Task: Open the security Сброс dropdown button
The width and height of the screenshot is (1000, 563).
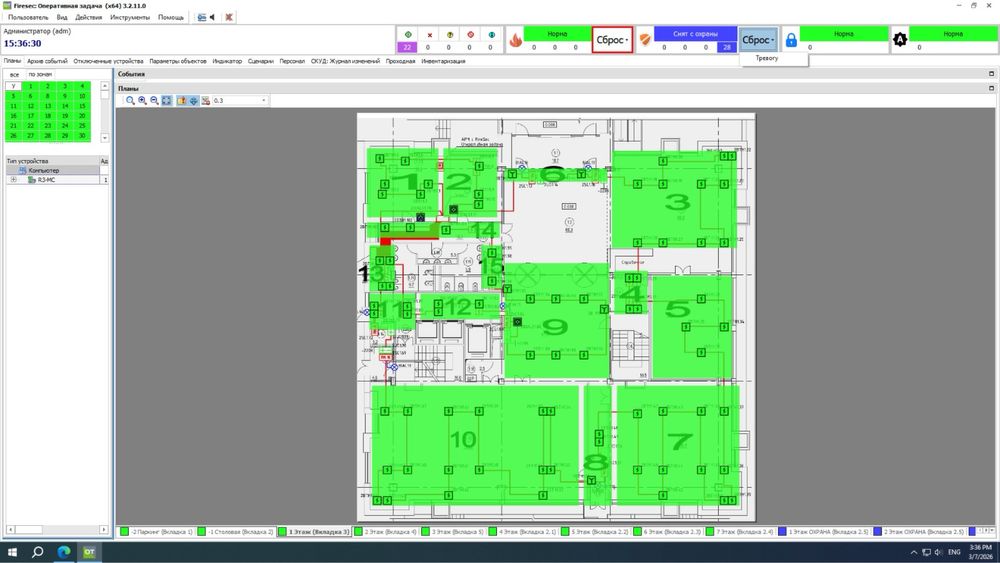Action: point(758,40)
